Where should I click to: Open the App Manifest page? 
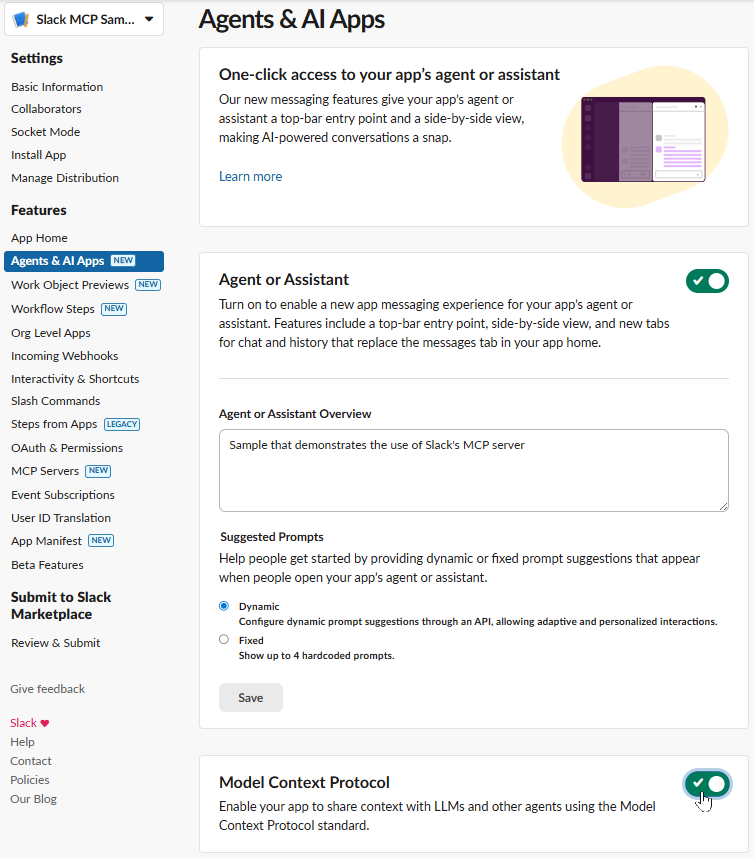click(x=47, y=541)
